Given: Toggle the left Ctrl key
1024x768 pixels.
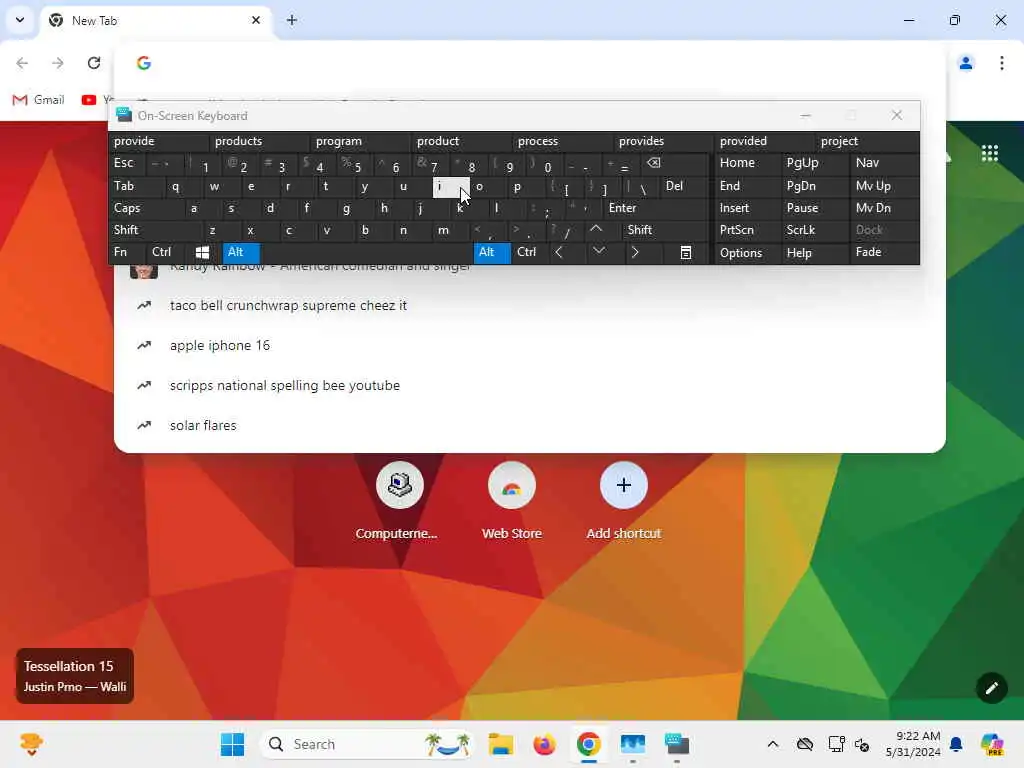Looking at the screenshot, I should [165, 253].
